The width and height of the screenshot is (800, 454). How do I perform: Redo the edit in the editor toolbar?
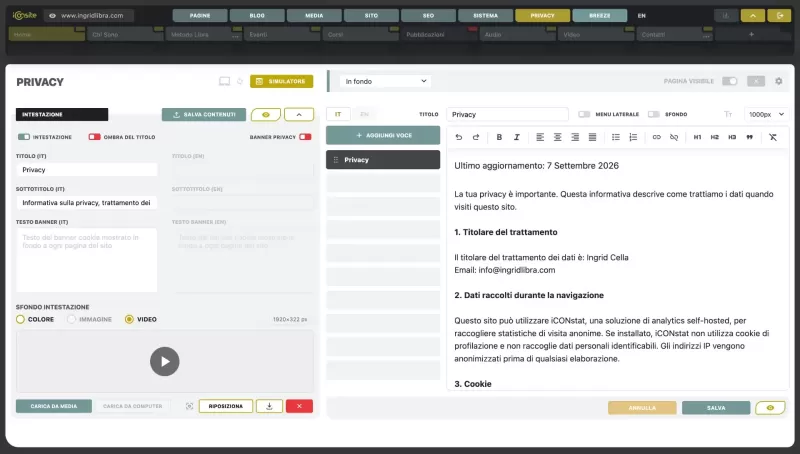coord(476,137)
